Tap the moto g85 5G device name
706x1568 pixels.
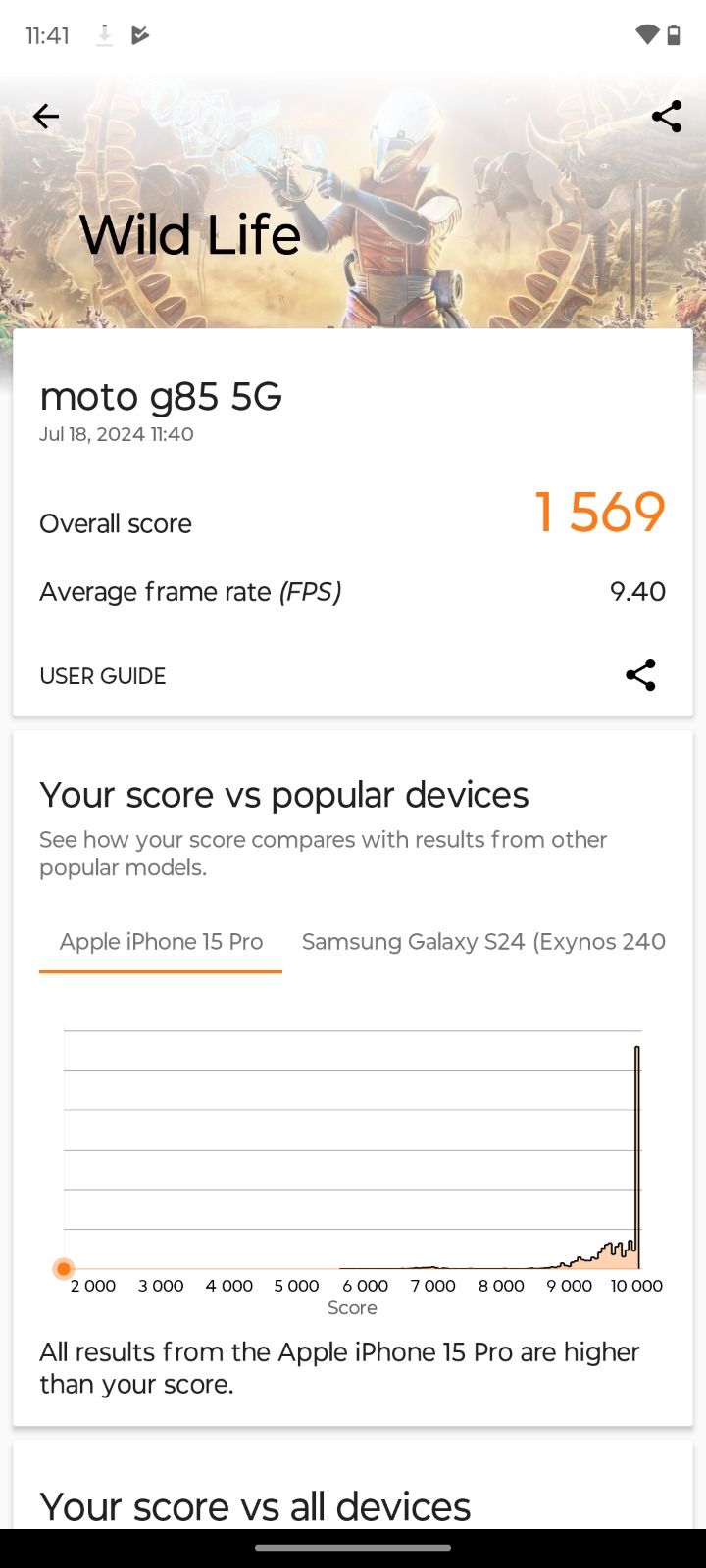pyautogui.click(x=161, y=397)
